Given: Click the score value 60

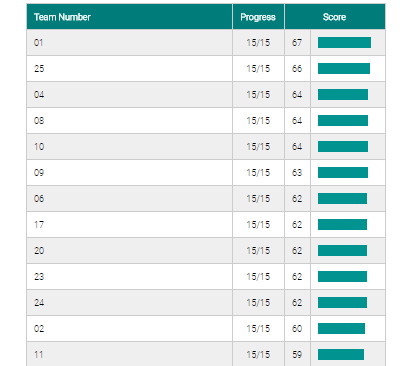Looking at the screenshot, I should pos(297,328).
